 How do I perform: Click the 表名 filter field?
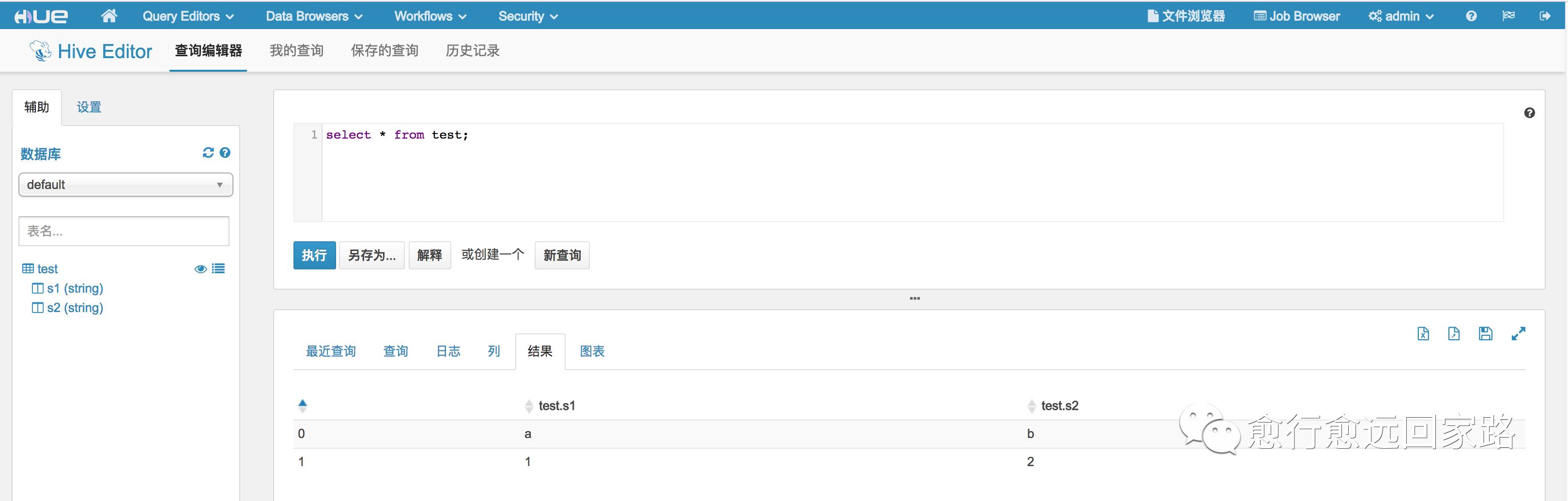(x=124, y=231)
